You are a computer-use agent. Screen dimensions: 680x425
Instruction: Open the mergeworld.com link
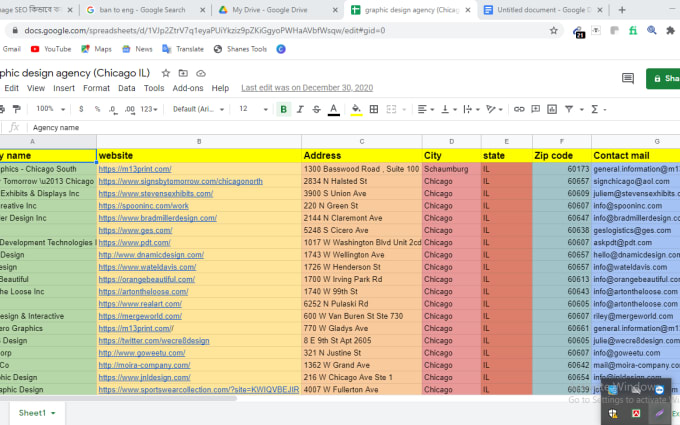pyautogui.click(x=140, y=316)
